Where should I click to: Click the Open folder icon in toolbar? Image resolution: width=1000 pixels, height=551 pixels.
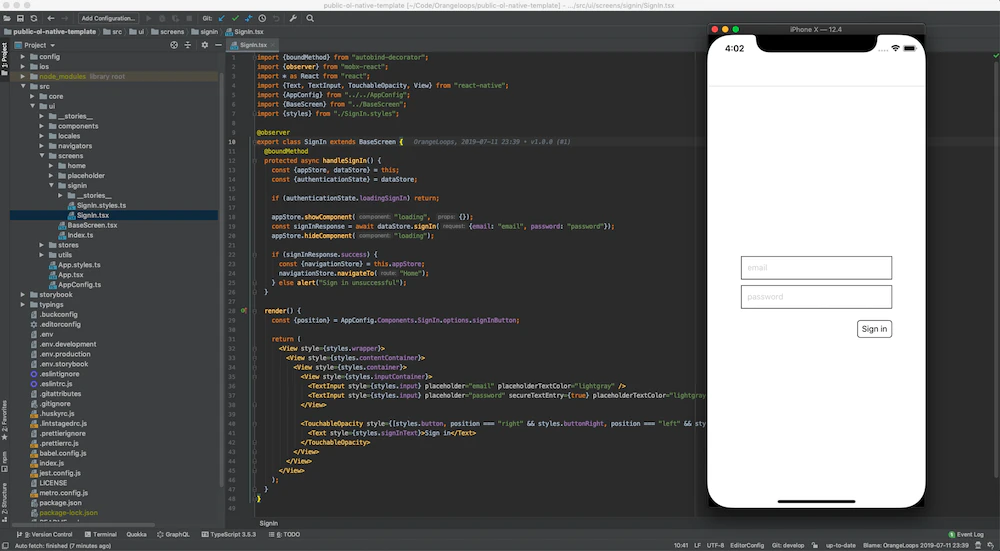(7, 18)
